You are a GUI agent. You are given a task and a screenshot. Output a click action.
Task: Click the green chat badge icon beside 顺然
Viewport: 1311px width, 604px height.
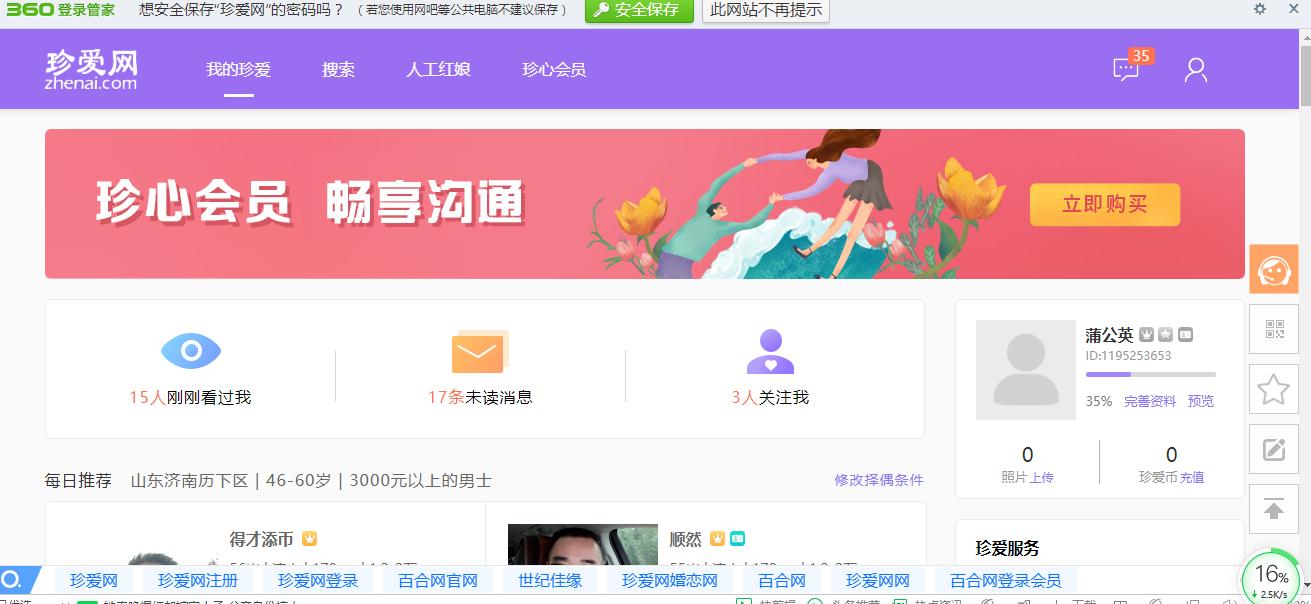coord(736,538)
